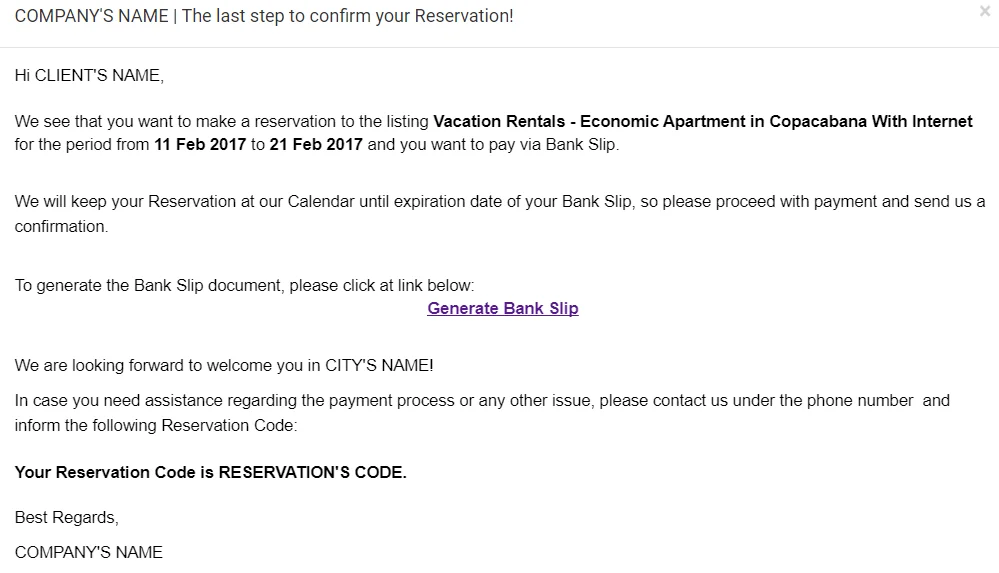The image size is (999, 573).
Task: Click the RESERVATION'S CODE placeholder text
Action: click(x=312, y=472)
